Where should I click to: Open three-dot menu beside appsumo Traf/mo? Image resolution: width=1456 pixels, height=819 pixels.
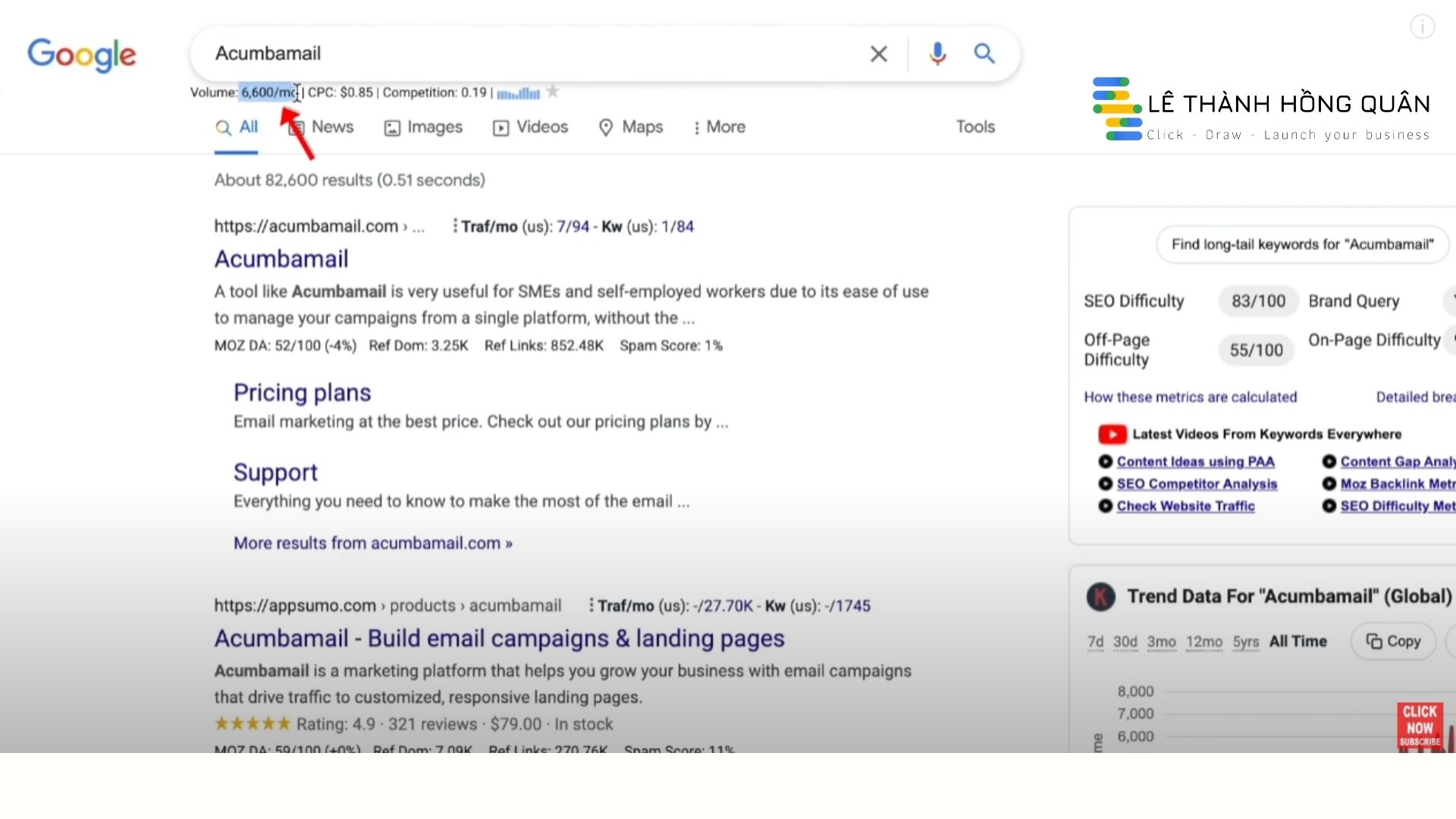pos(591,606)
